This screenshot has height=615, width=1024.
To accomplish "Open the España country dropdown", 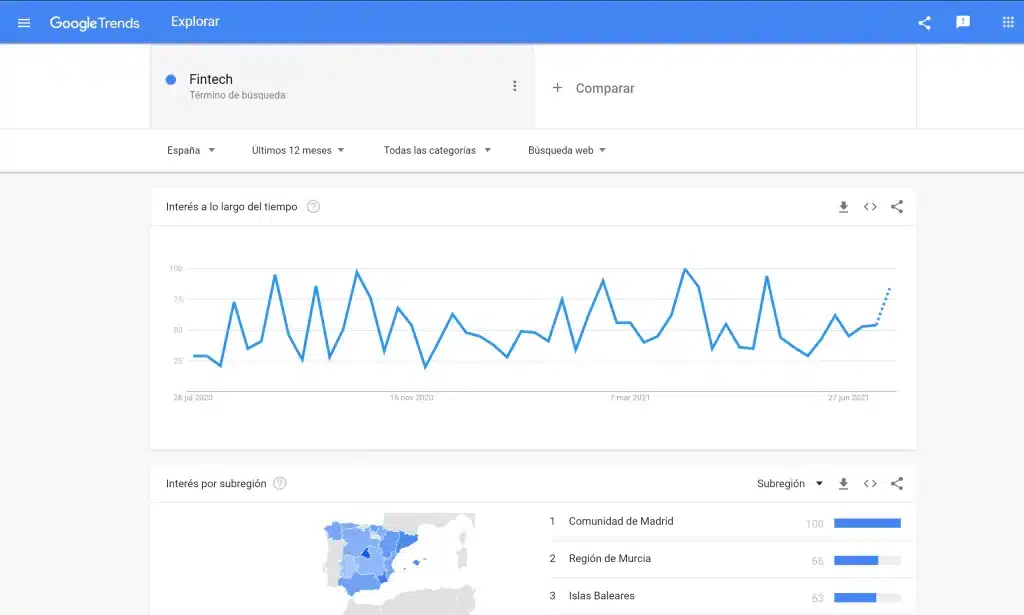I will (x=191, y=150).
